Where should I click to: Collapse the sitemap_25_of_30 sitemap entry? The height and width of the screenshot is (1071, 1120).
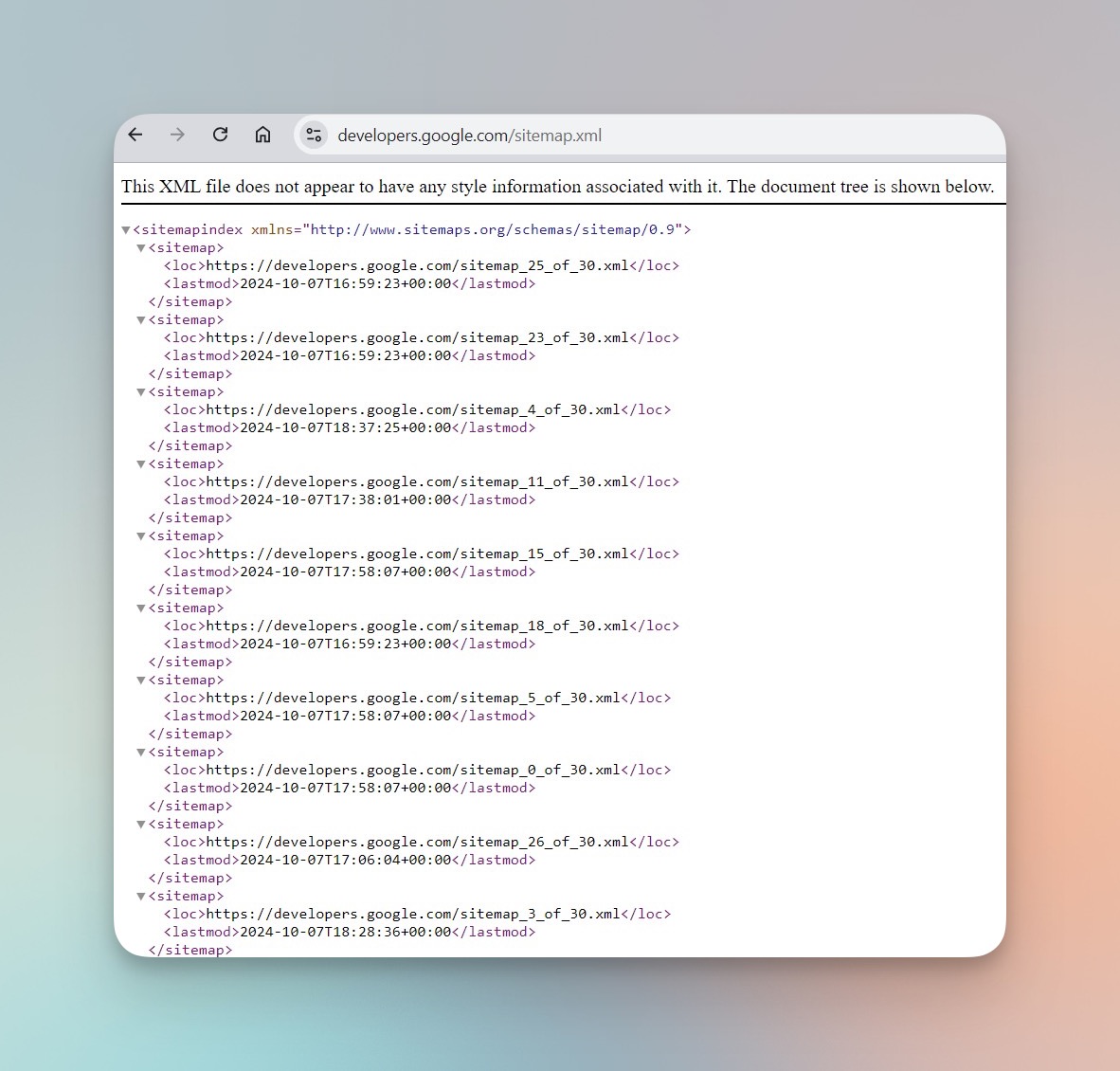tap(140, 247)
